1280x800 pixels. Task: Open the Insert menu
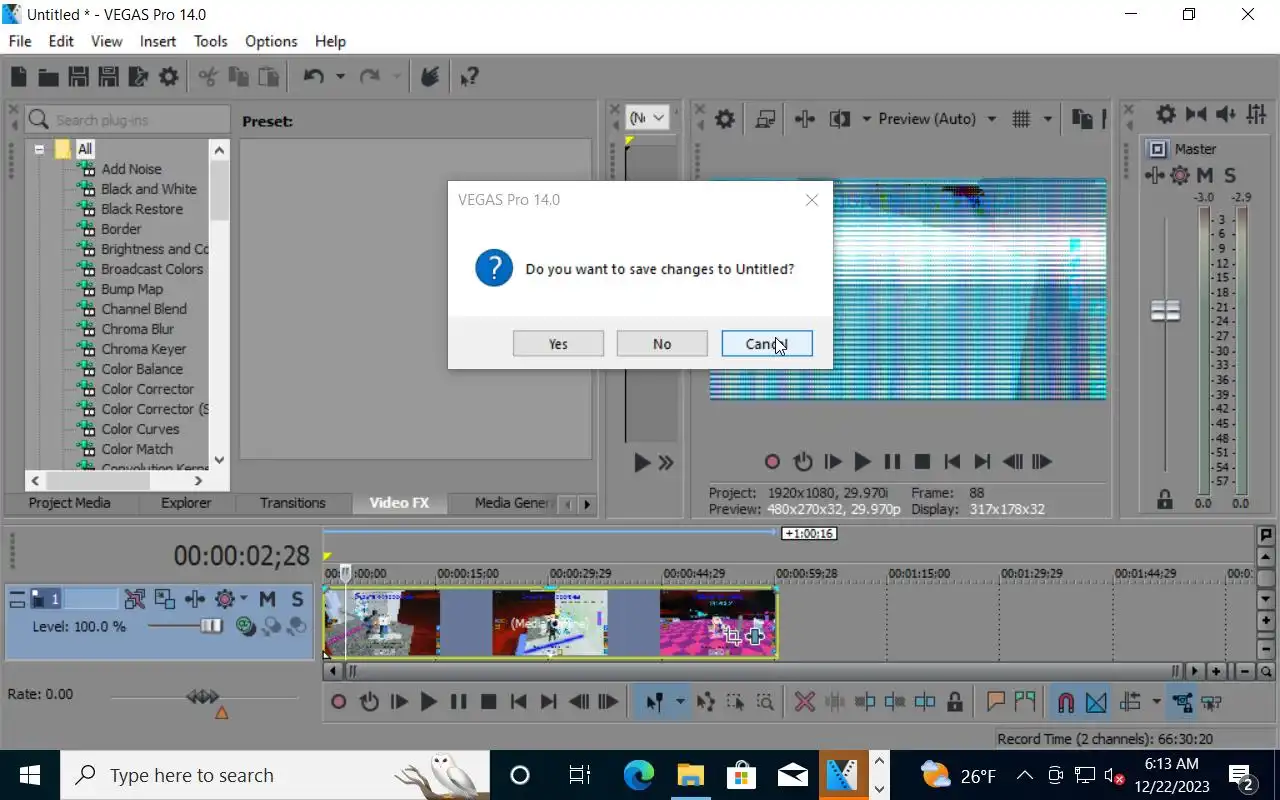[x=158, y=41]
